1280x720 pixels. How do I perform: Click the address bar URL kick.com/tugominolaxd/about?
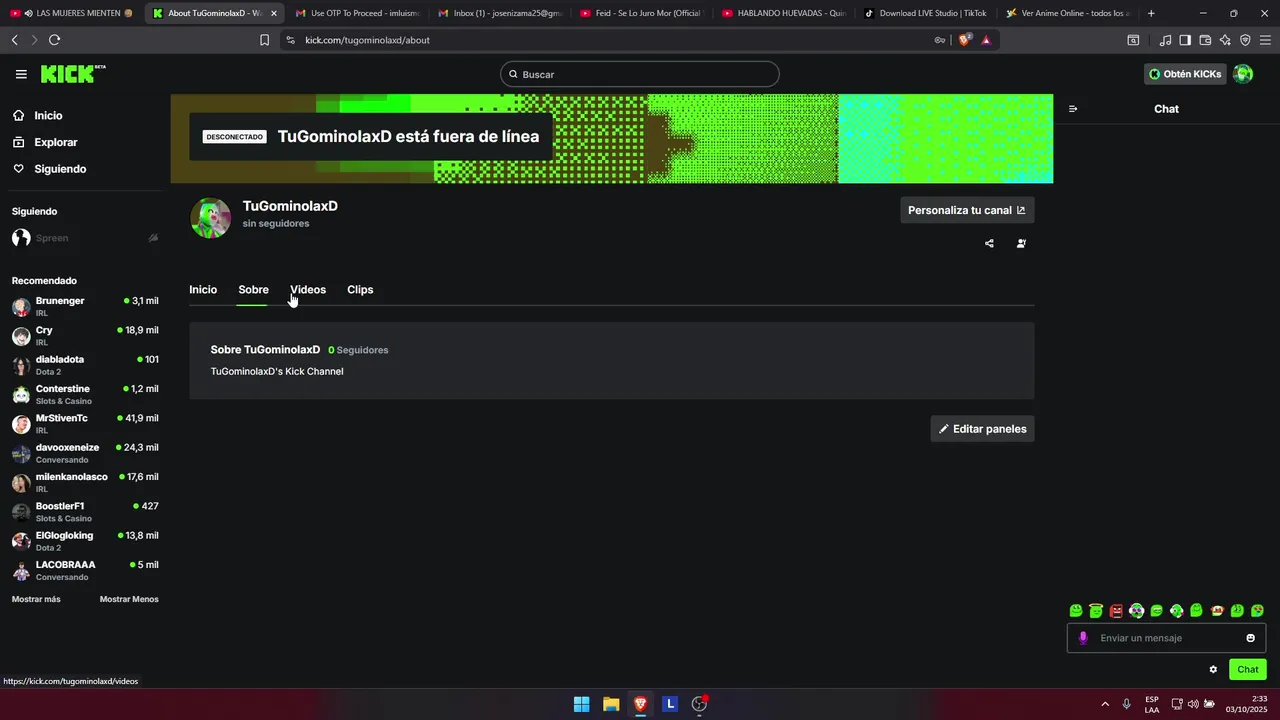(x=367, y=40)
